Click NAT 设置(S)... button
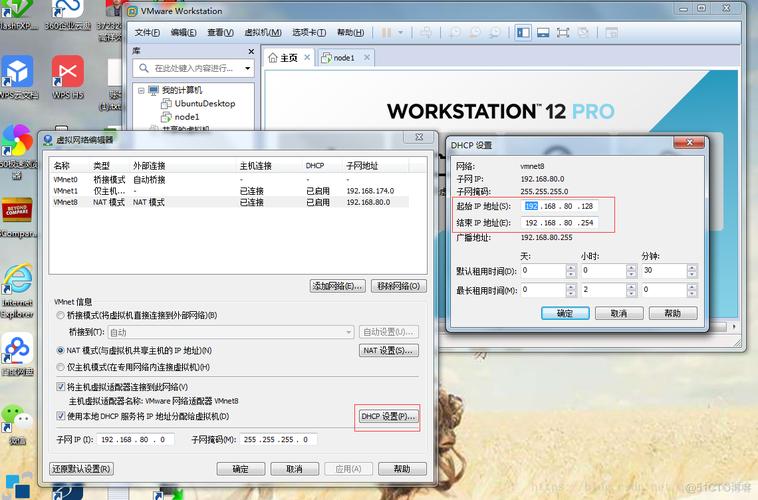Image resolution: width=758 pixels, height=500 pixels. (389, 350)
